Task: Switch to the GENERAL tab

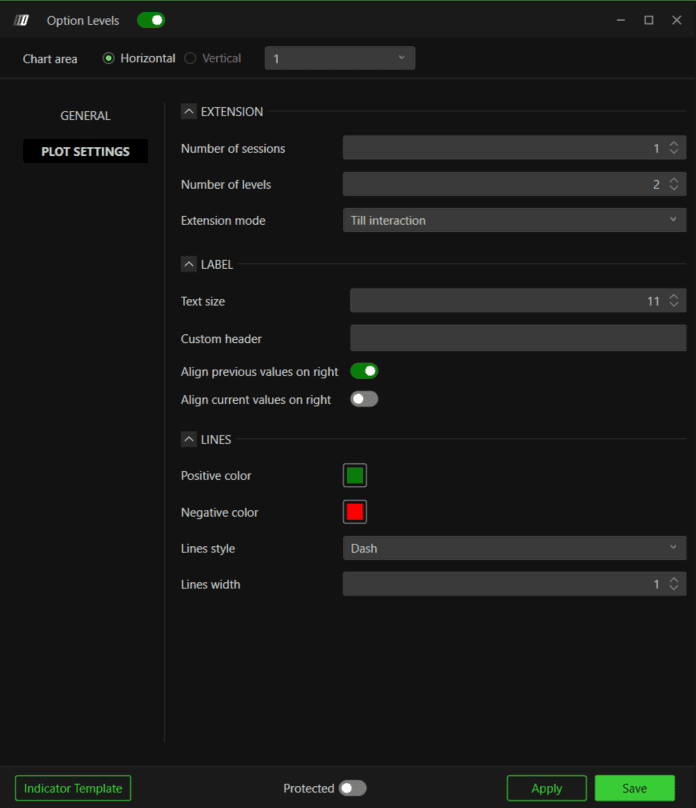Action: click(x=86, y=115)
